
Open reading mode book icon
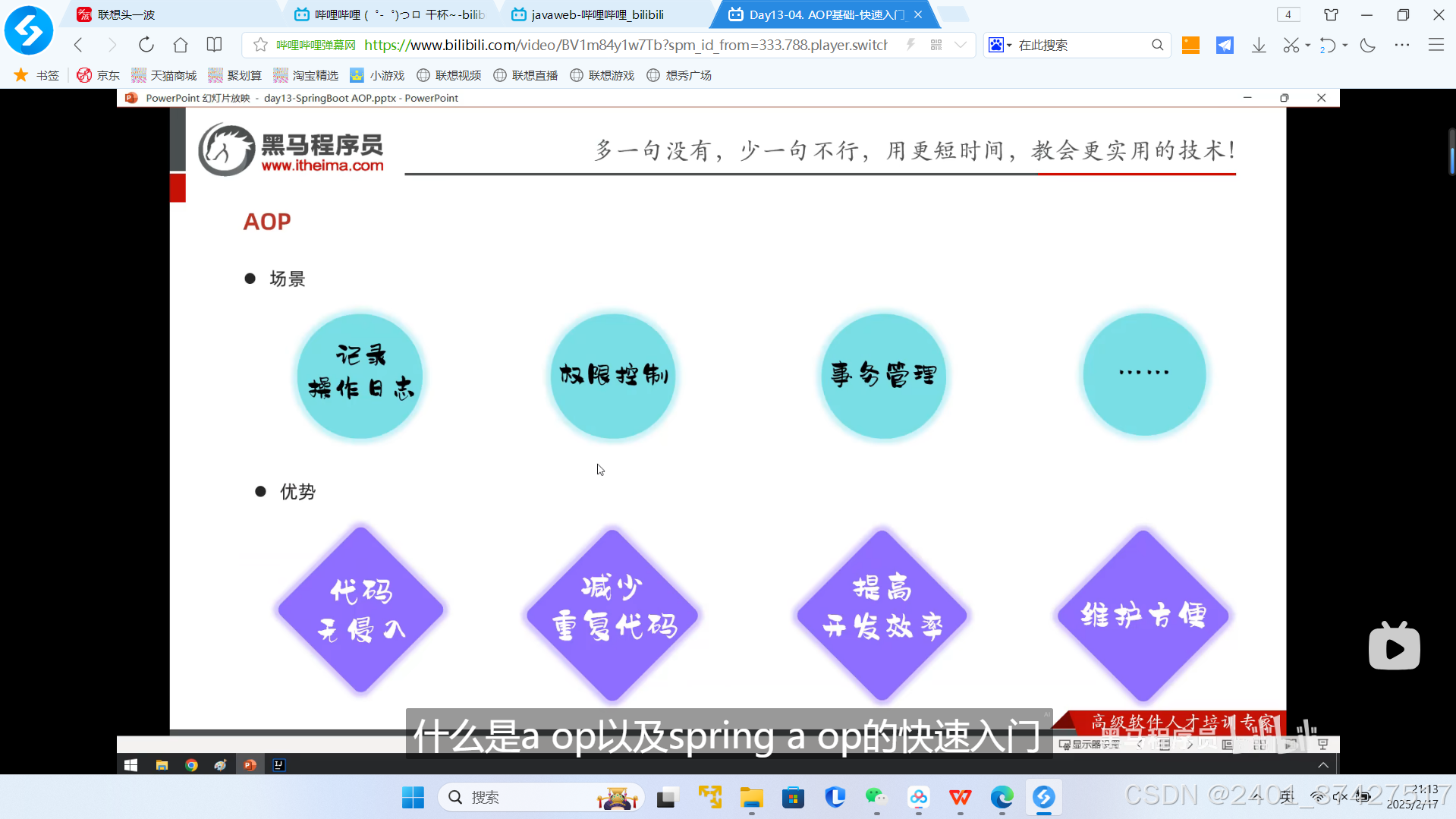pyautogui.click(x=215, y=45)
